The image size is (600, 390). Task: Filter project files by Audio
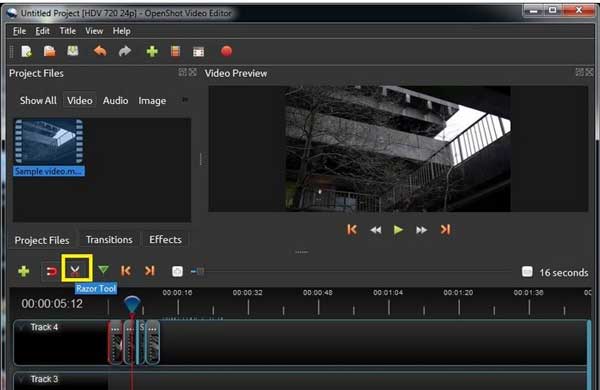tap(115, 101)
